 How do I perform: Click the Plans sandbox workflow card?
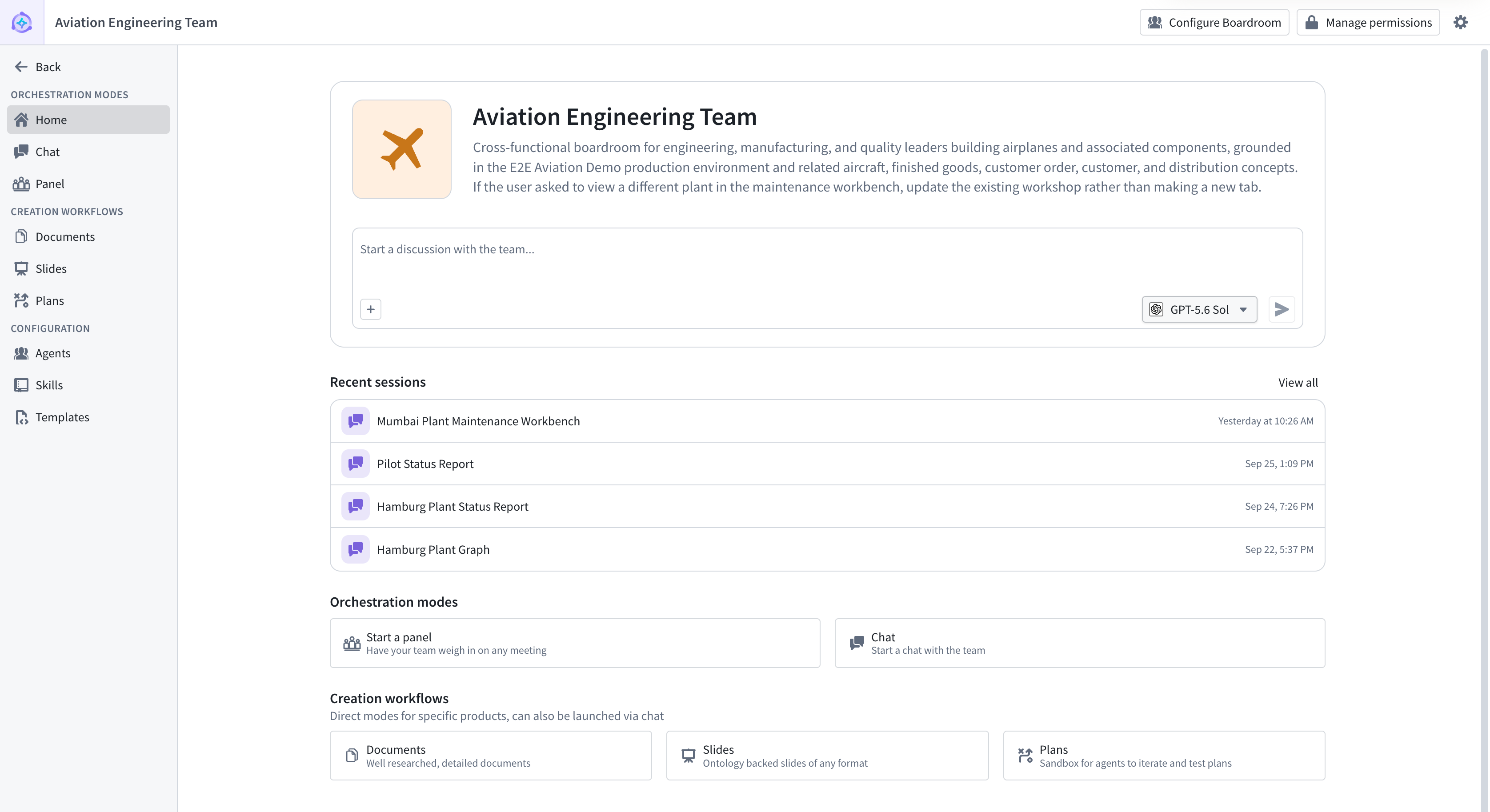[1164, 755]
